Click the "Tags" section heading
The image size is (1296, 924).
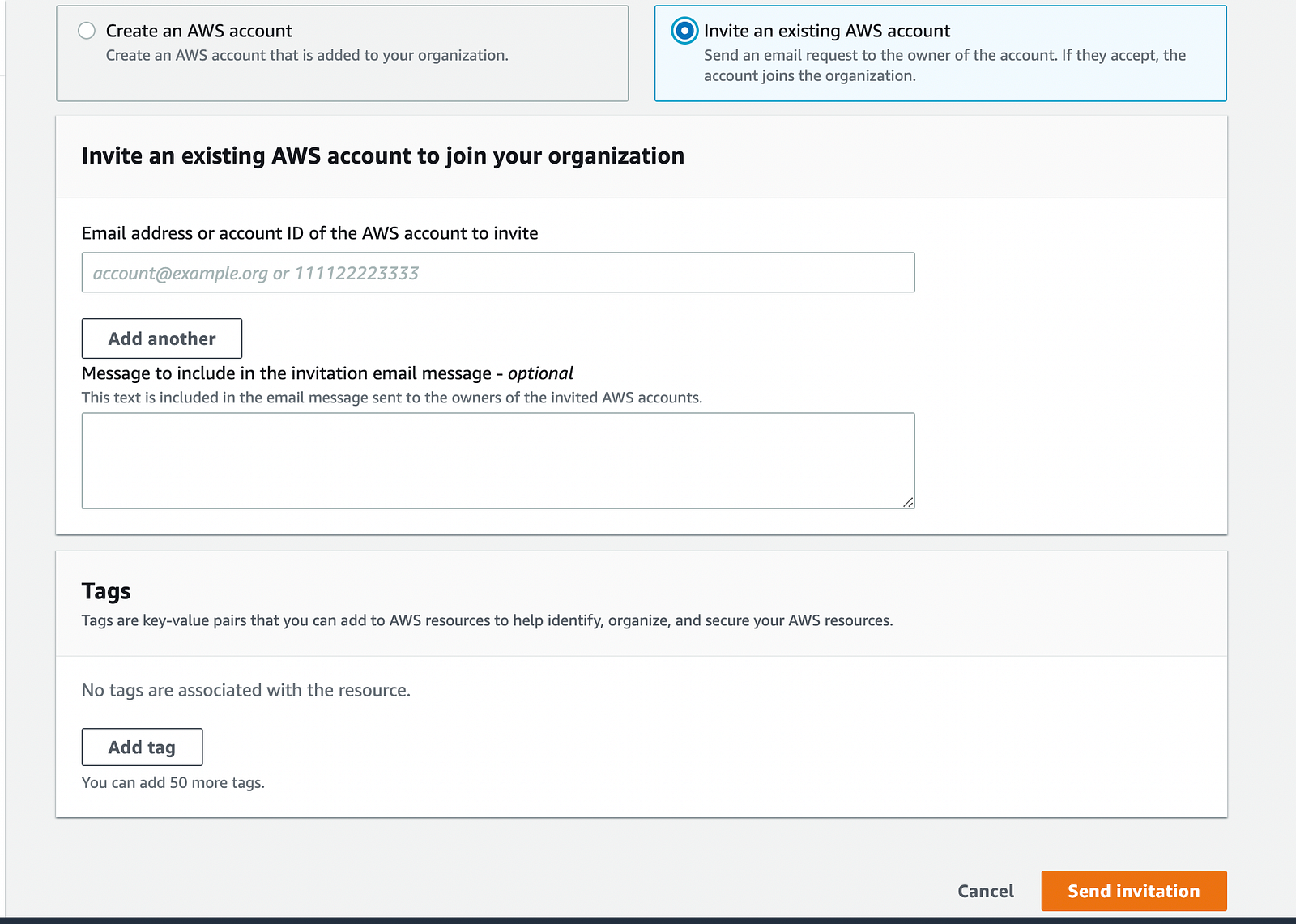106,591
